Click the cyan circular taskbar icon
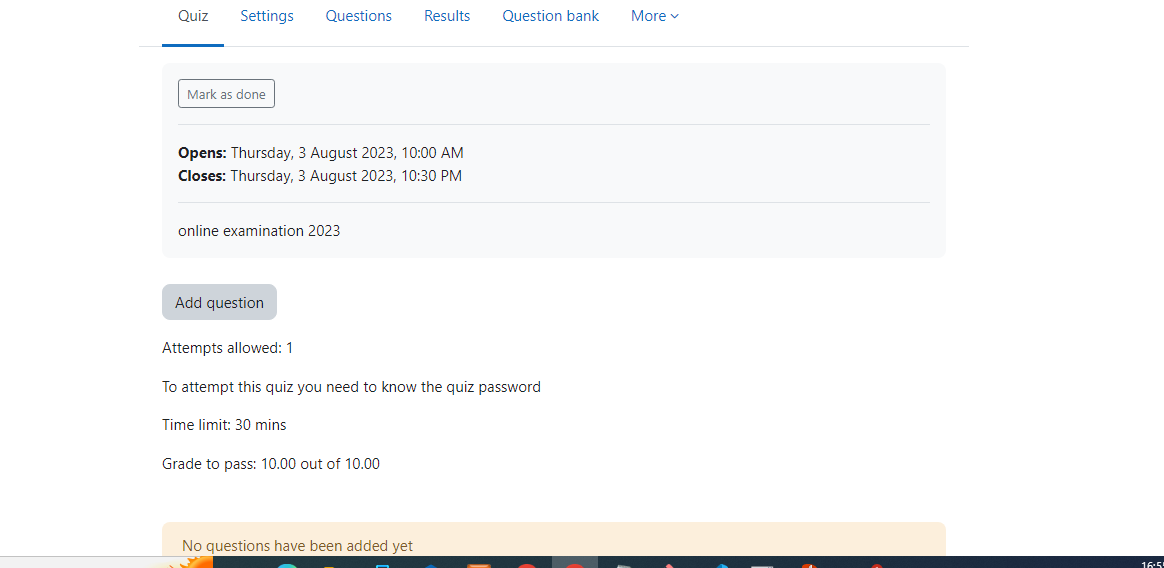The height and width of the screenshot is (568, 1164). pyautogui.click(x=287, y=564)
